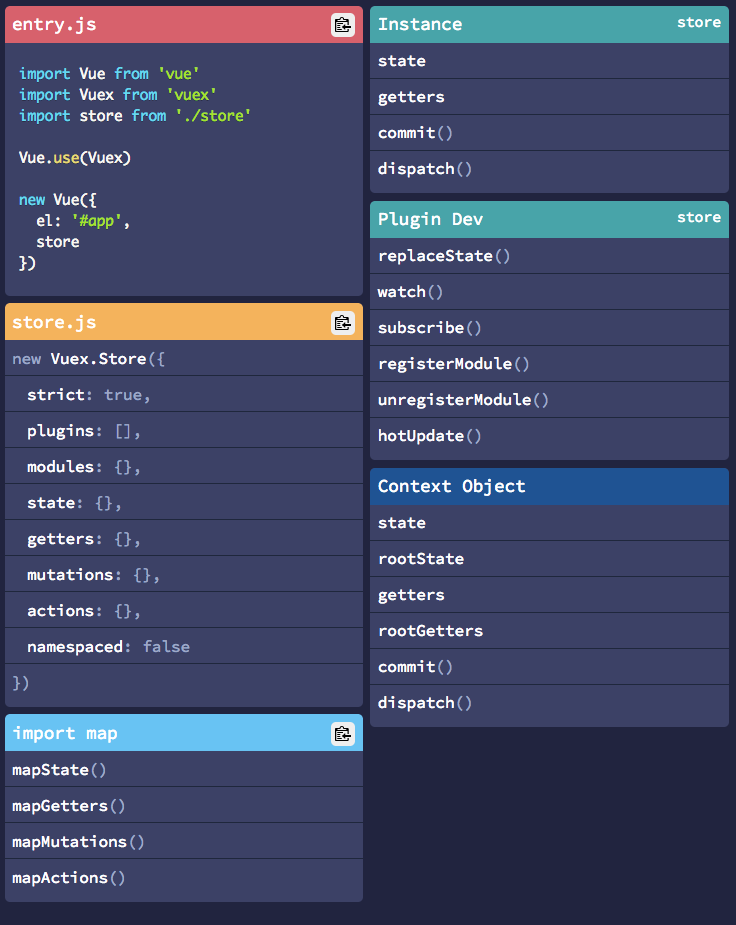
Task: Select getters under Context Object
Action: pyautogui.click(x=549, y=595)
